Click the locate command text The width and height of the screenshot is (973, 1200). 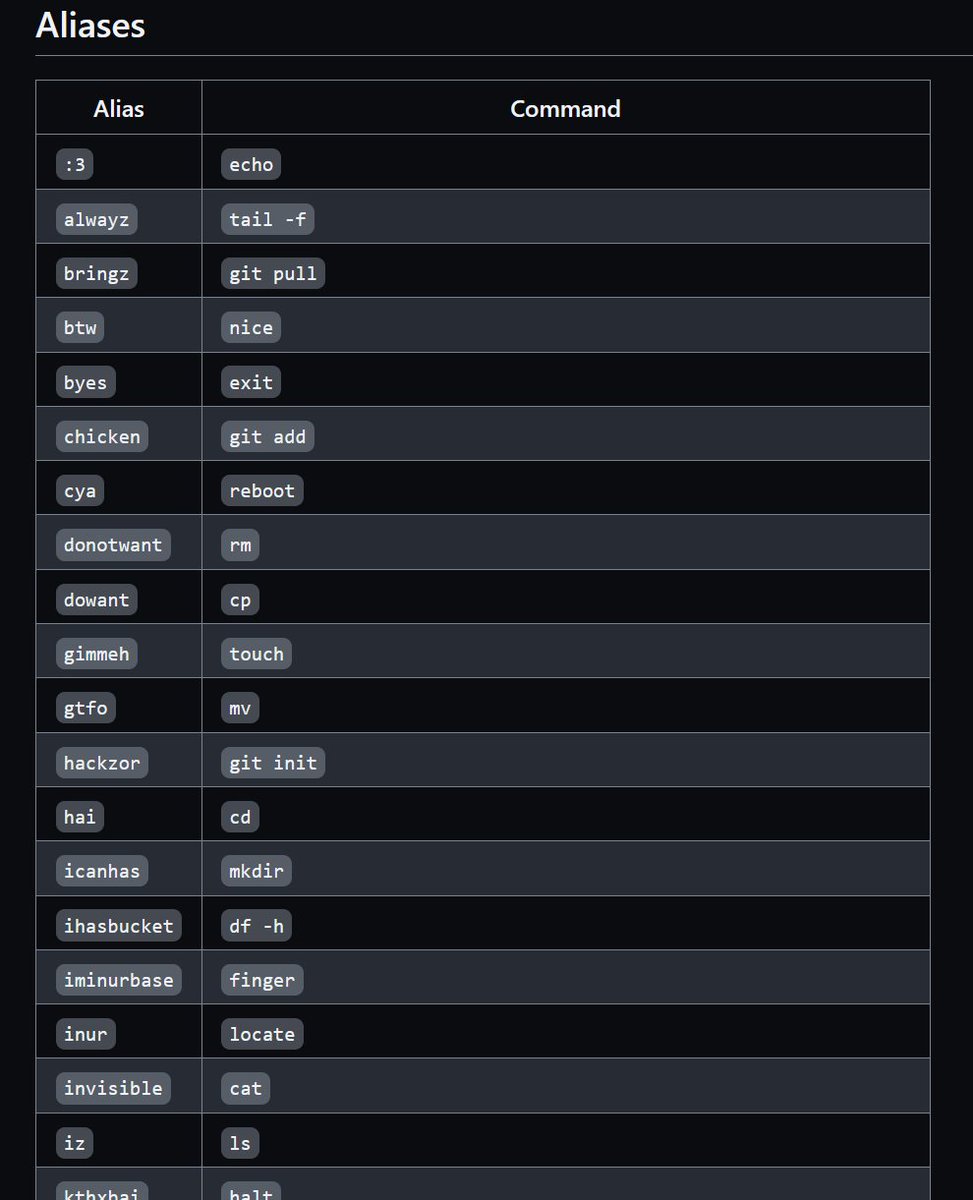[262, 1034]
